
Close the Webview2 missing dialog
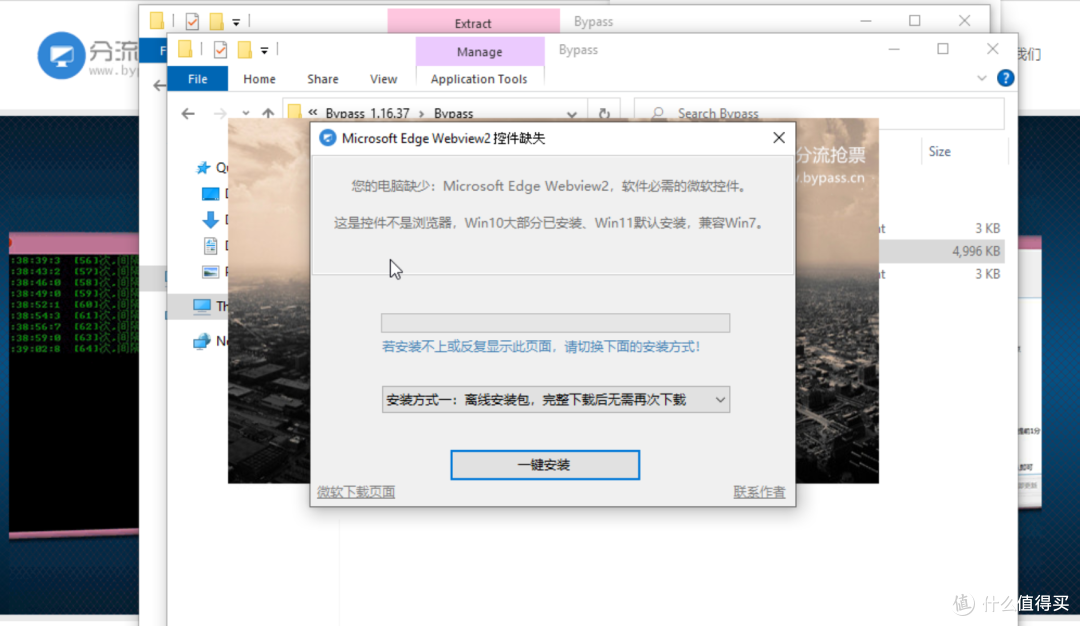tap(778, 138)
